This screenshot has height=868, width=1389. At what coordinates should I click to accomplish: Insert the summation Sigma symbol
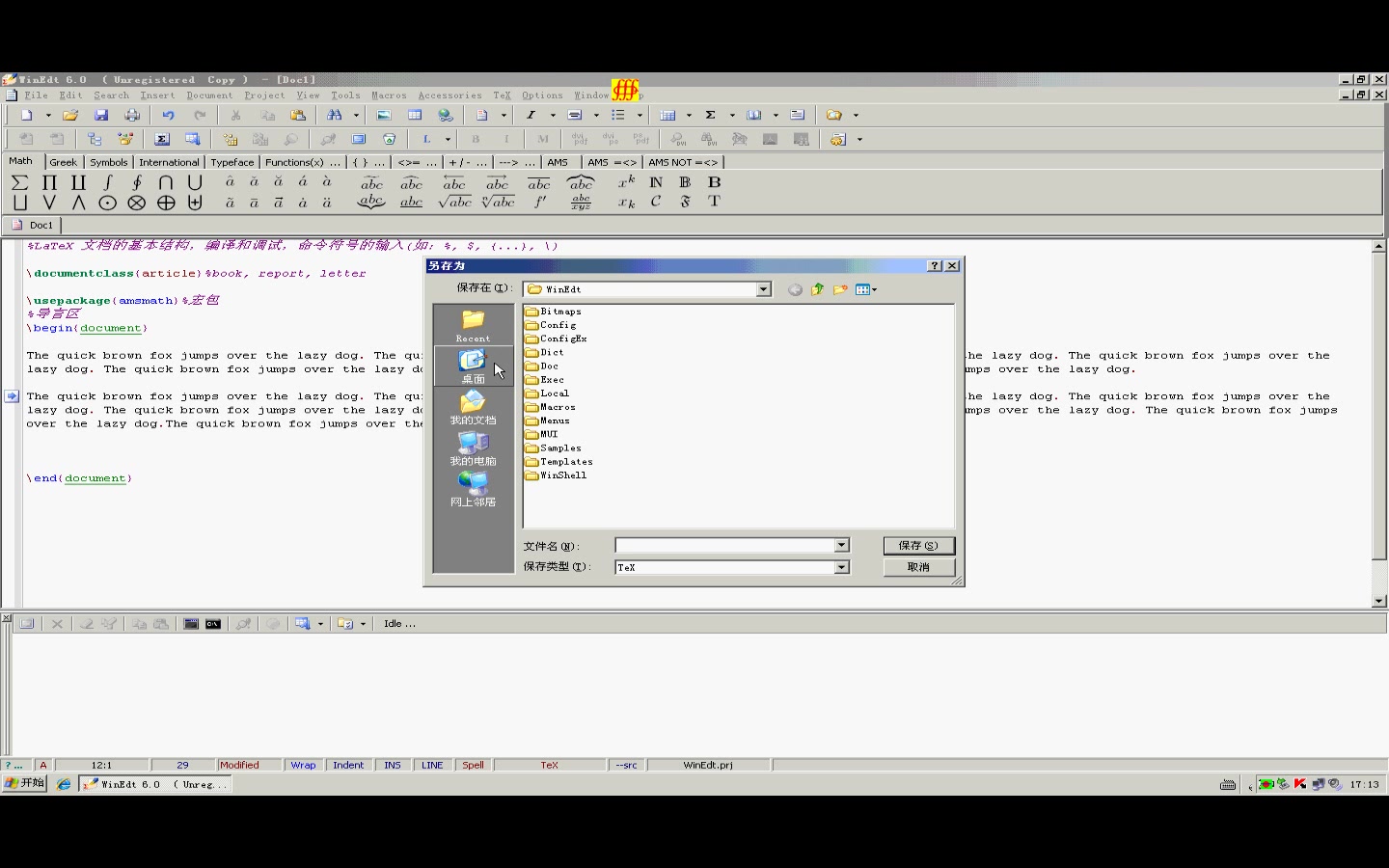tap(20, 182)
